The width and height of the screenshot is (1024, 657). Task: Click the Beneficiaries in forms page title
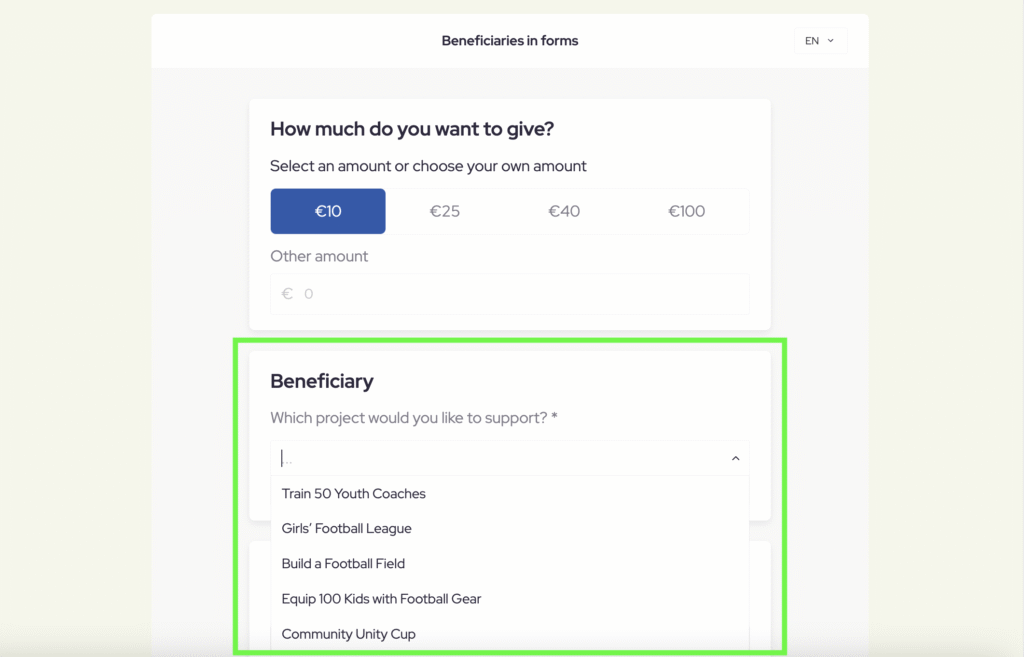coord(510,41)
